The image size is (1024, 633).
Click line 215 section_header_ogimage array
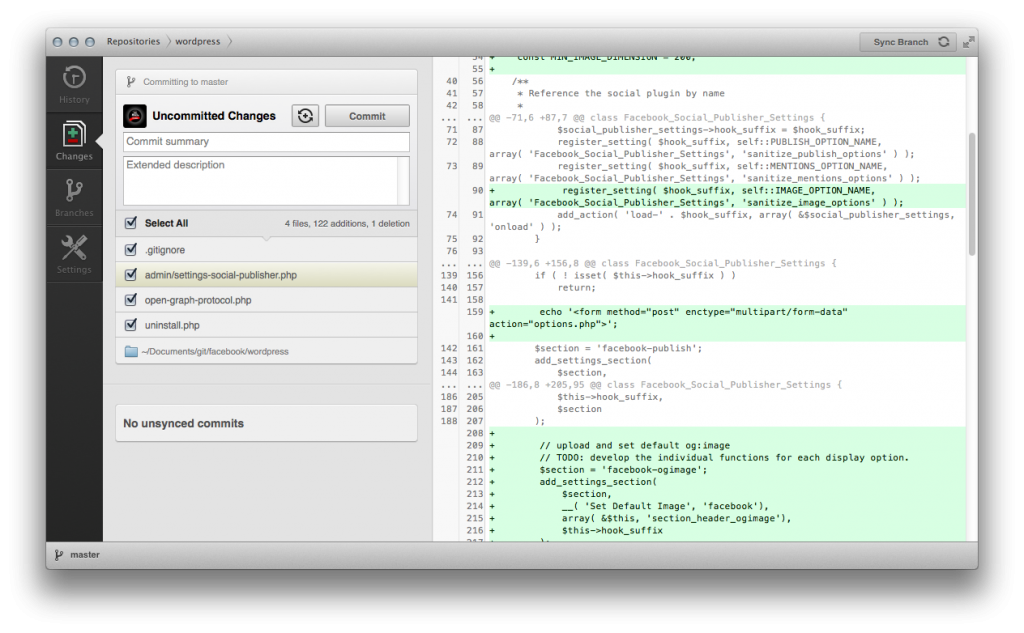coord(676,519)
